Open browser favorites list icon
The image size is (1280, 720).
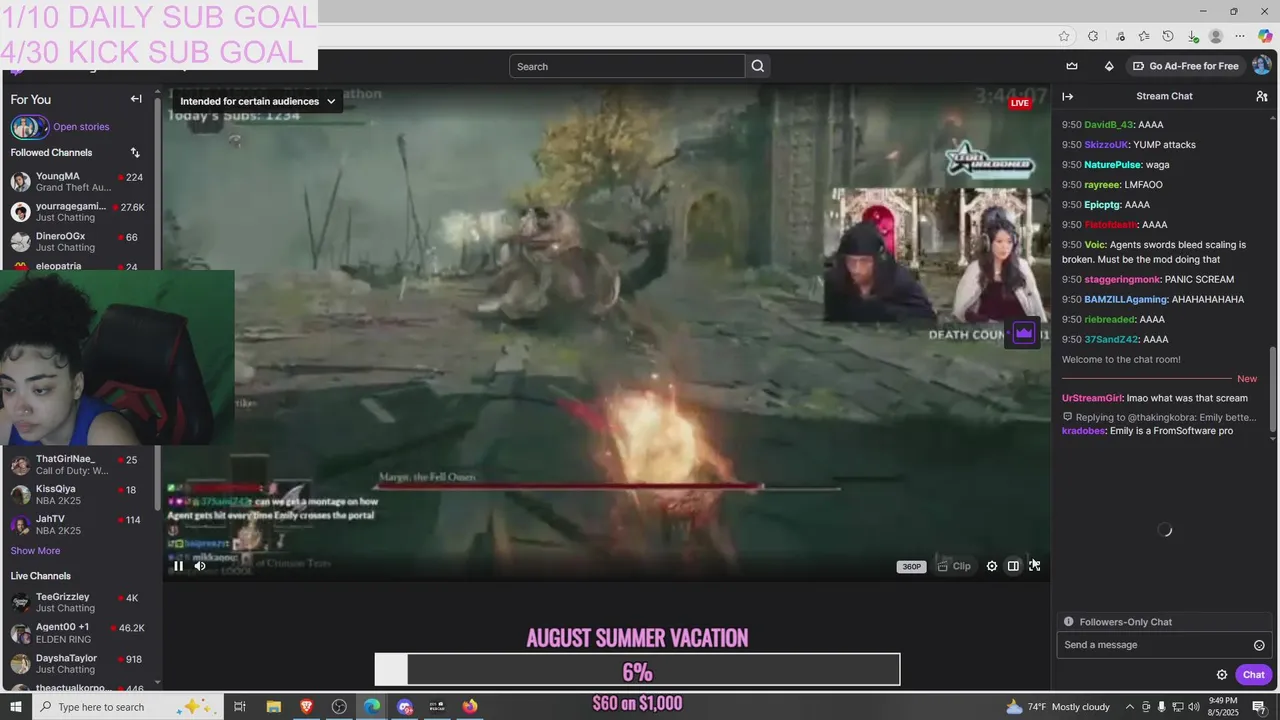[1143, 36]
